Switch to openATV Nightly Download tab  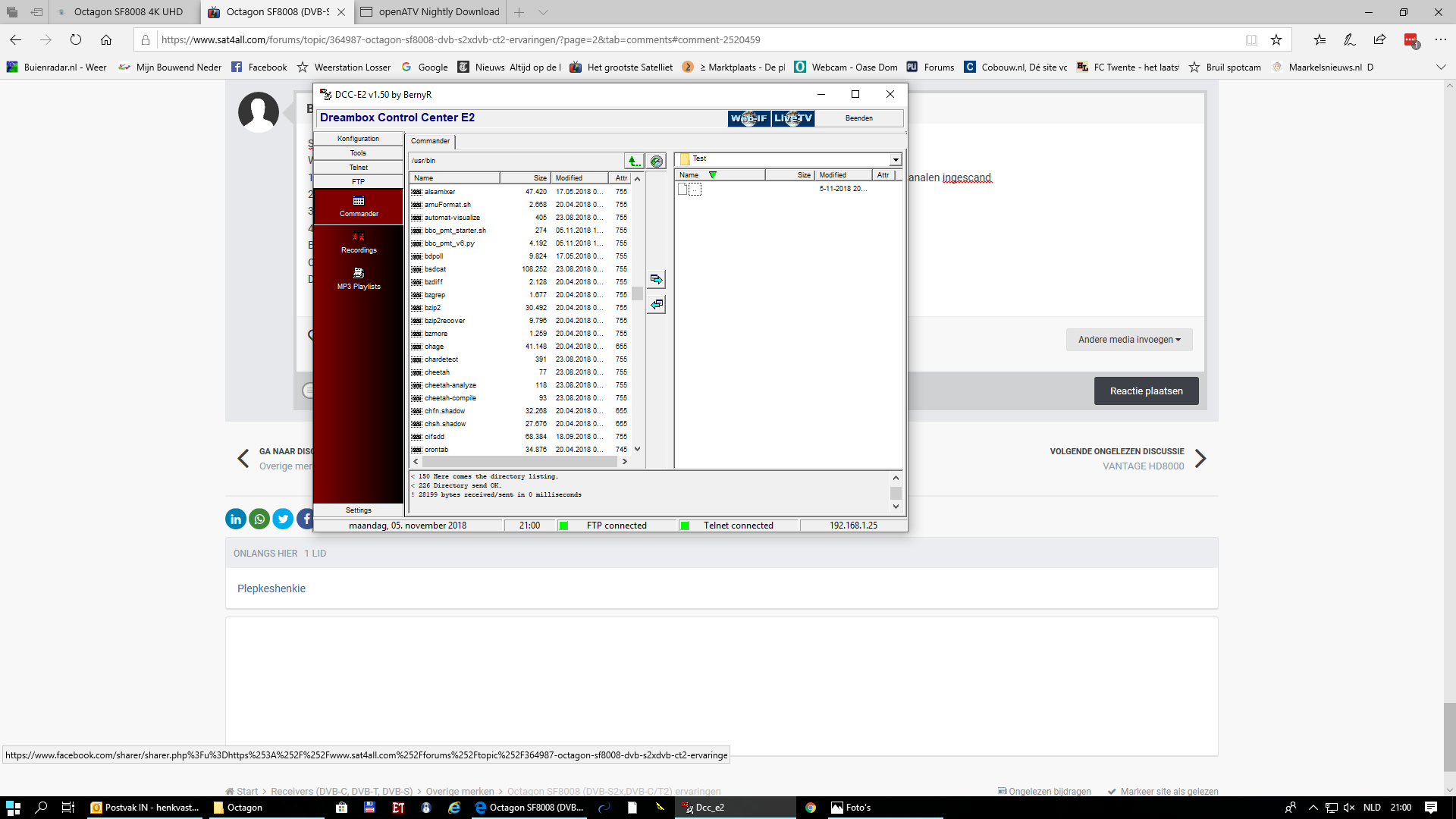tap(430, 12)
